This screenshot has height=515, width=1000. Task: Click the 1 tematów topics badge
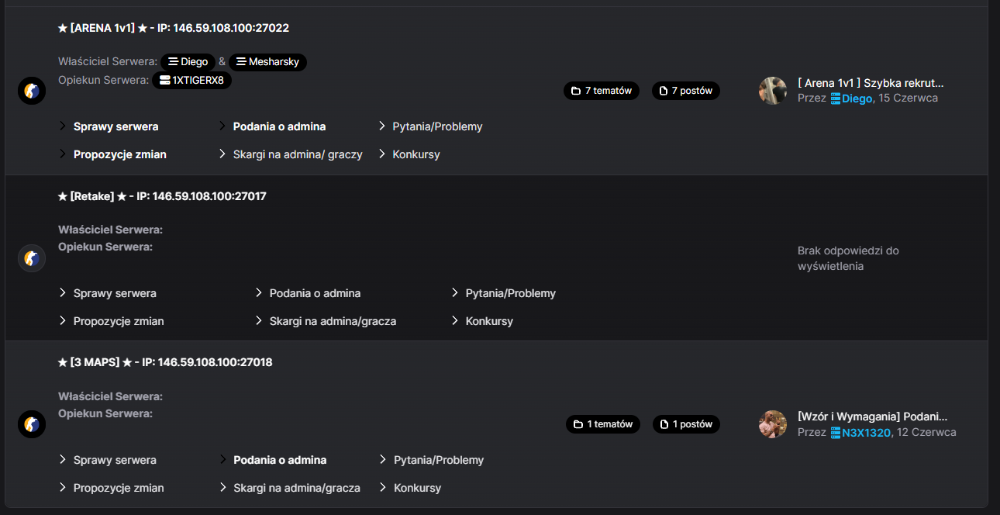(603, 424)
